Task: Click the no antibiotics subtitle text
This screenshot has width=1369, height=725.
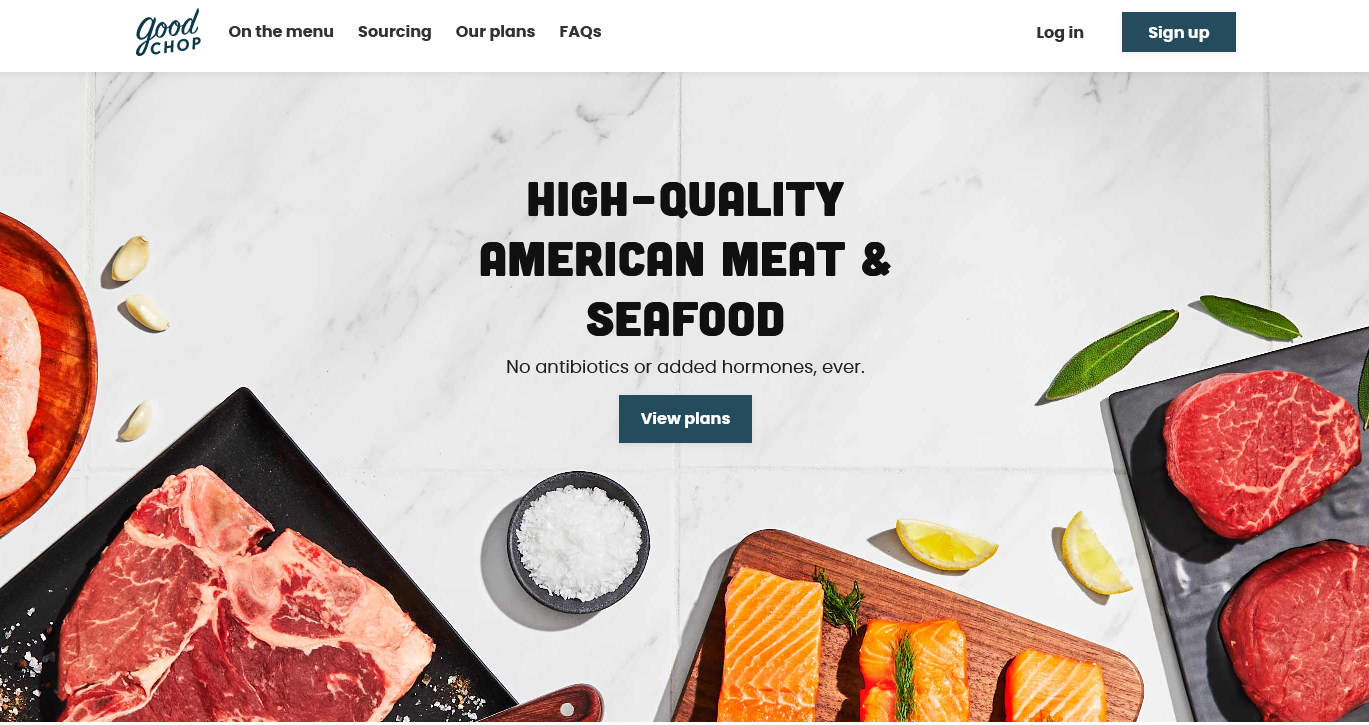Action: [x=685, y=367]
